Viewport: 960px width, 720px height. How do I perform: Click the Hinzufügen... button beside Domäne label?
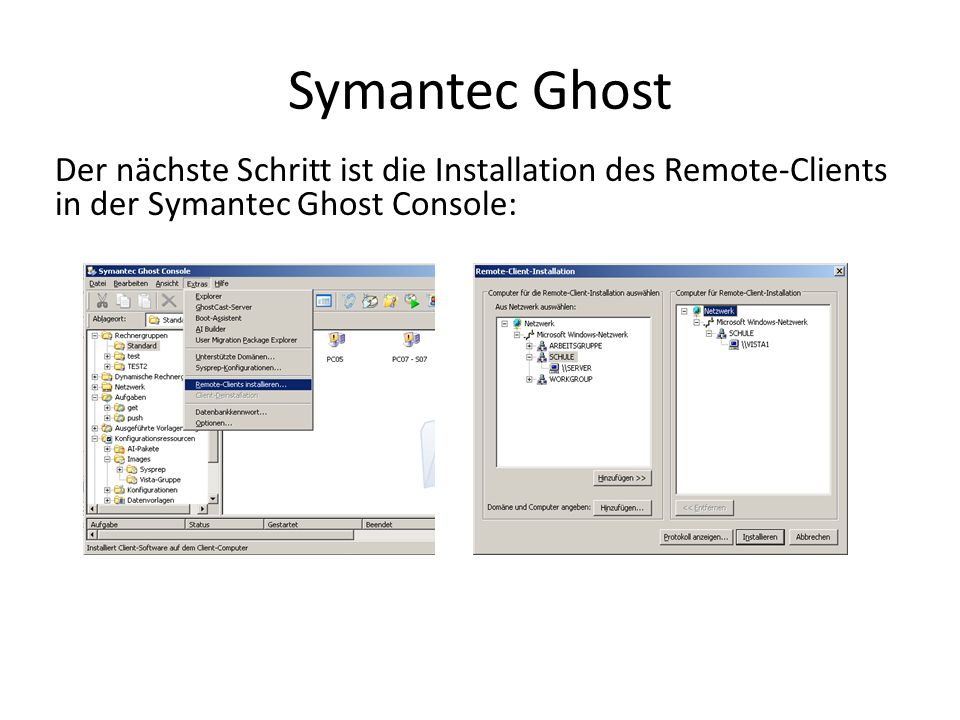pos(622,508)
